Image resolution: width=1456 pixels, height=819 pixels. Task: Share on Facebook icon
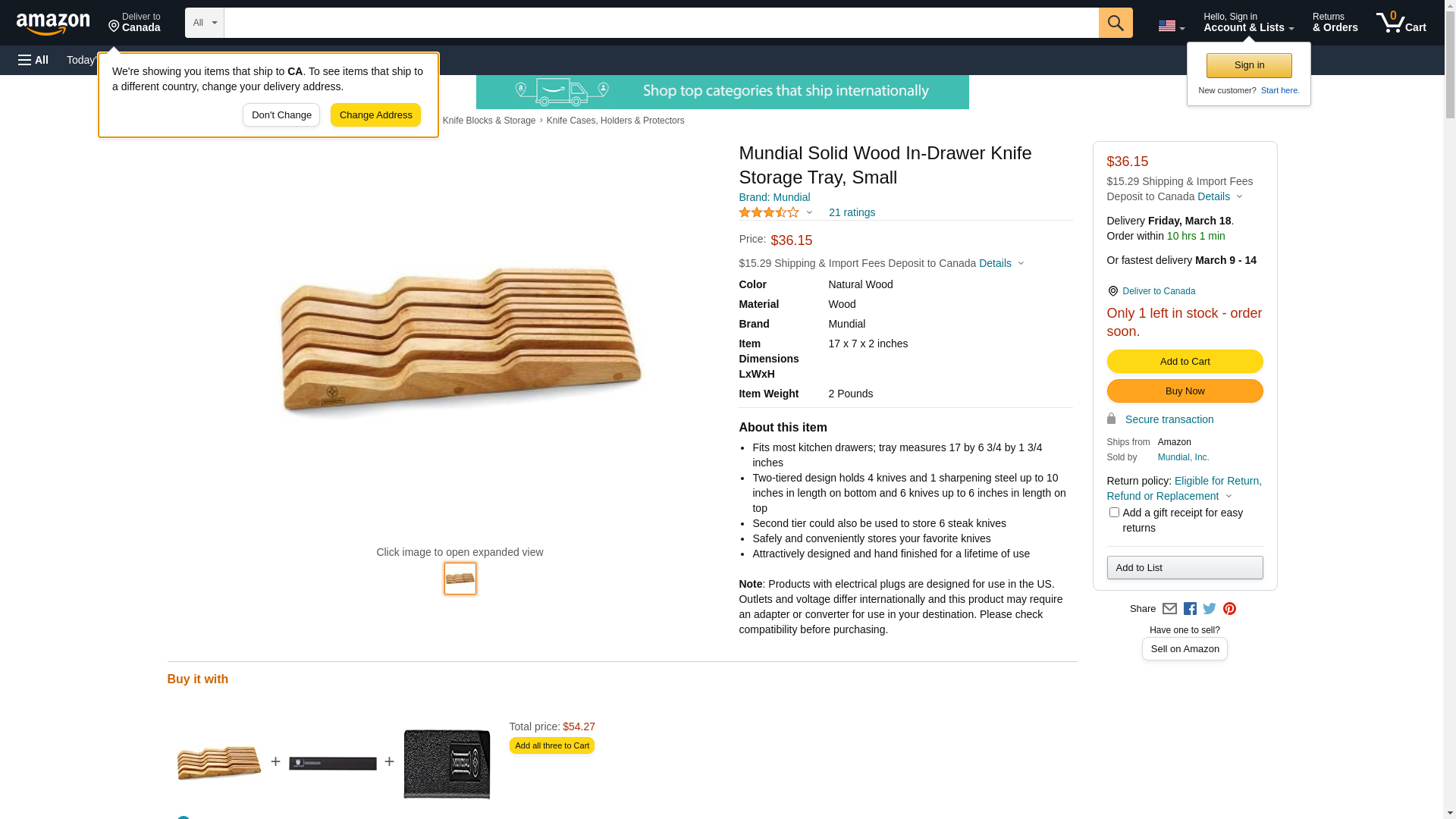tap(1190, 609)
